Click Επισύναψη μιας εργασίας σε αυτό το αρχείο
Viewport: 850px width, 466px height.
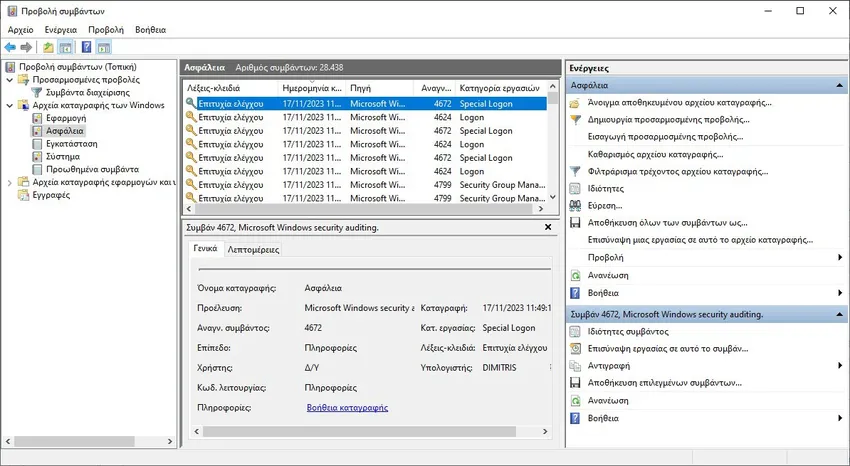pos(700,240)
